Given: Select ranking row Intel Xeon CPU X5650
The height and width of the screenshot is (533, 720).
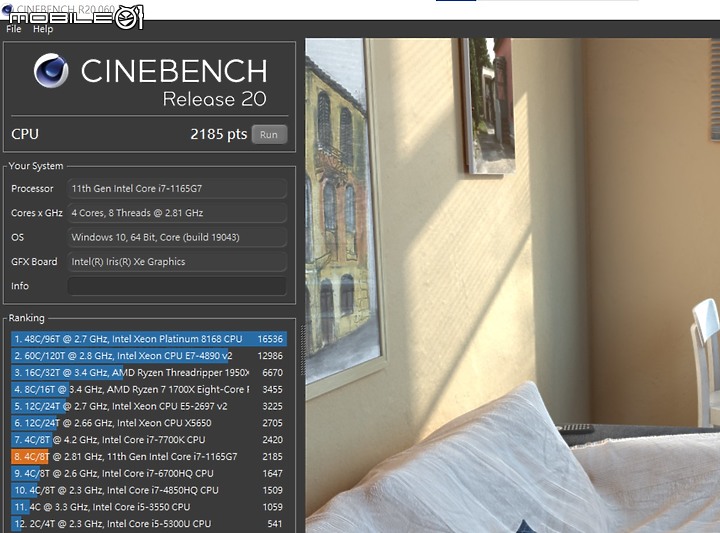Looking at the screenshot, I should (x=149, y=423).
